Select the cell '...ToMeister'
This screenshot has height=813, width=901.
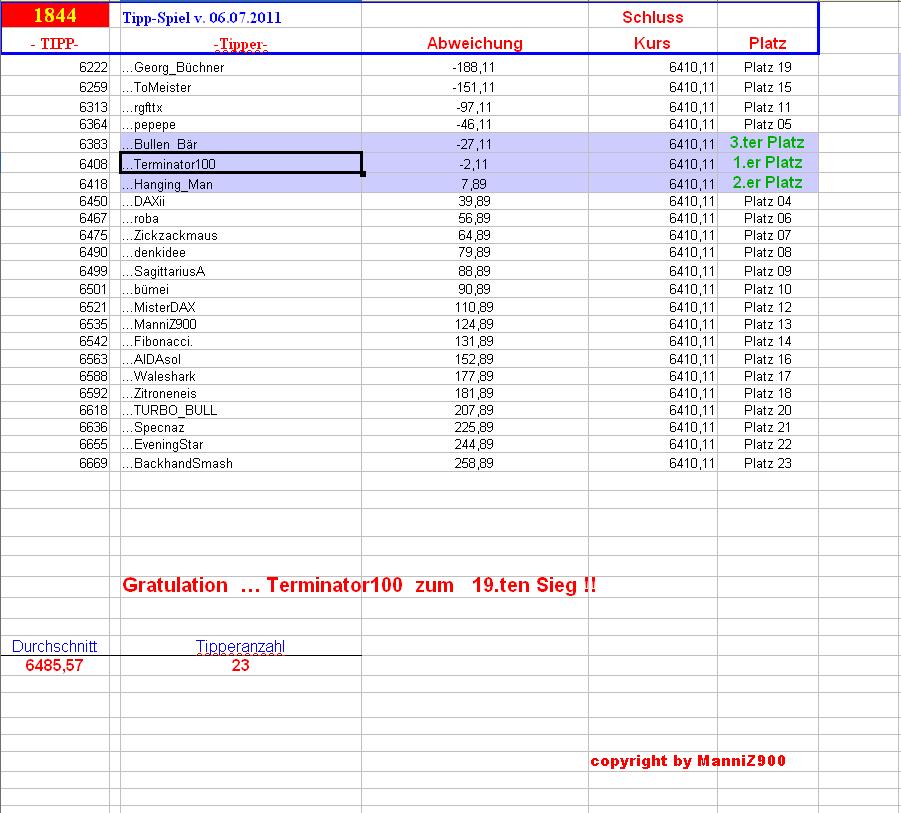pos(241,87)
